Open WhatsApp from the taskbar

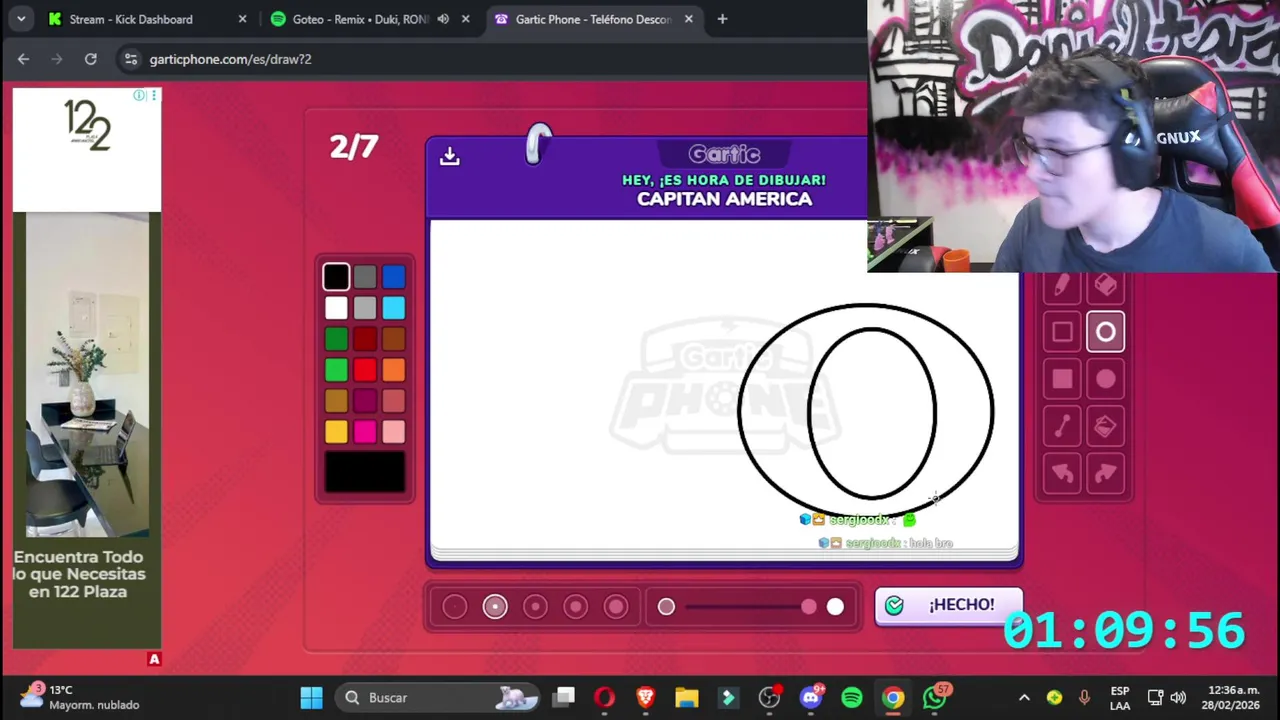tap(935, 698)
